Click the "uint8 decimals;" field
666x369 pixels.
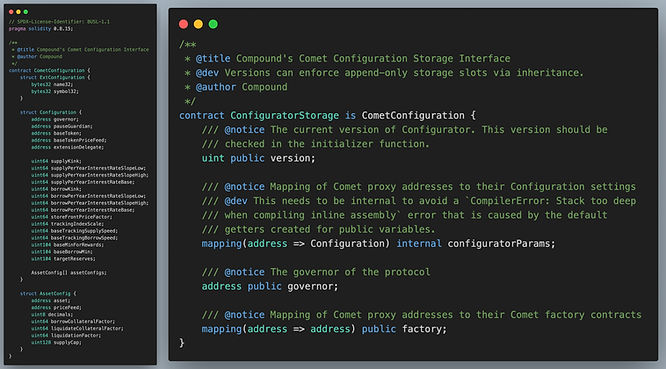pos(52,315)
